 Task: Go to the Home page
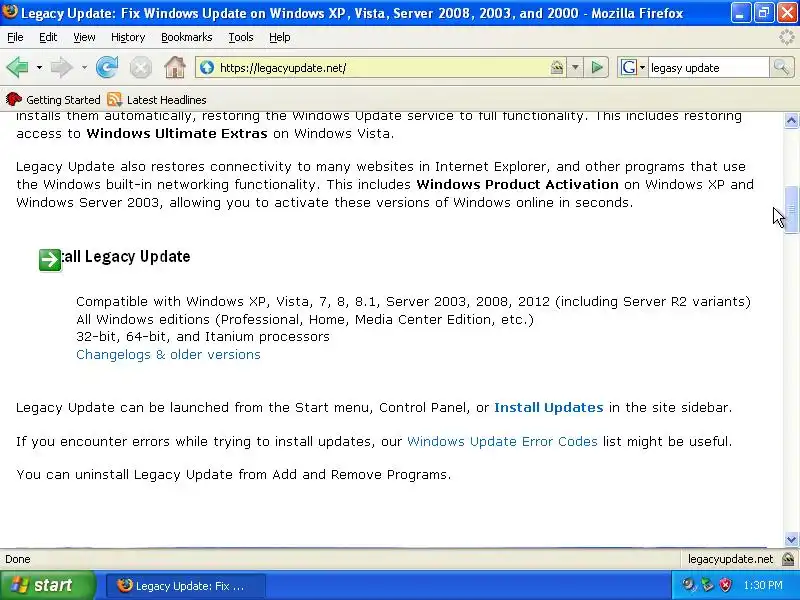174,67
